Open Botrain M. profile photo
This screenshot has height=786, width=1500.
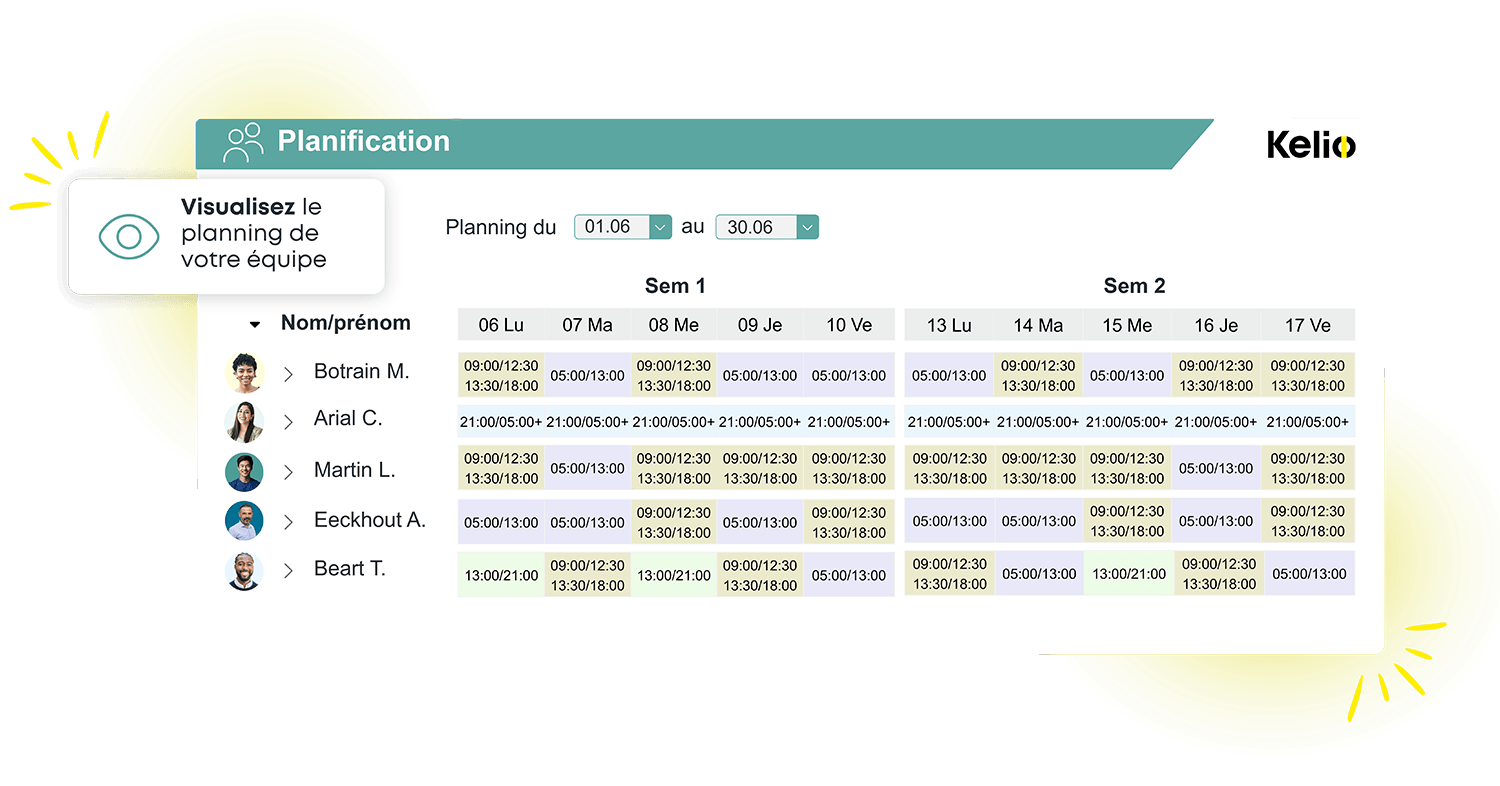(x=244, y=372)
